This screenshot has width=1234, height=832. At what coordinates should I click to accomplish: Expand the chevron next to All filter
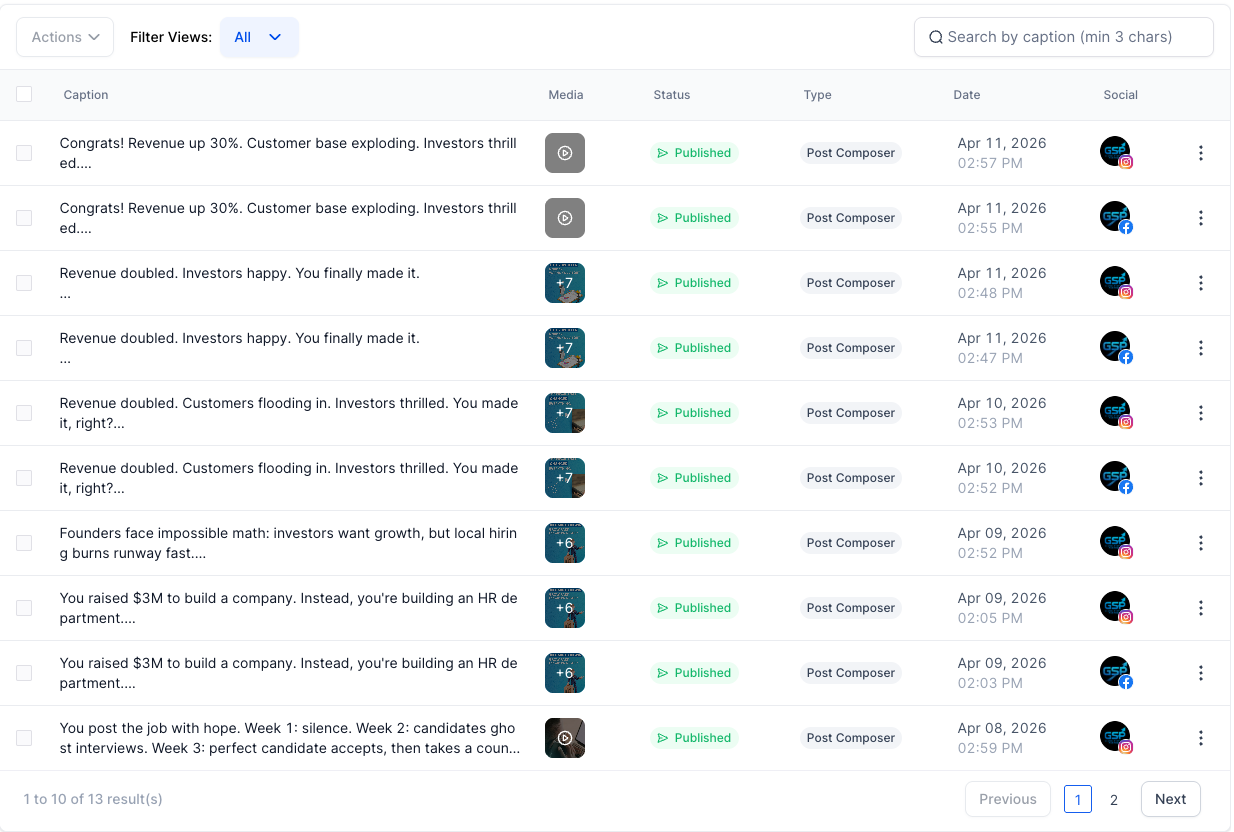[x=276, y=36]
